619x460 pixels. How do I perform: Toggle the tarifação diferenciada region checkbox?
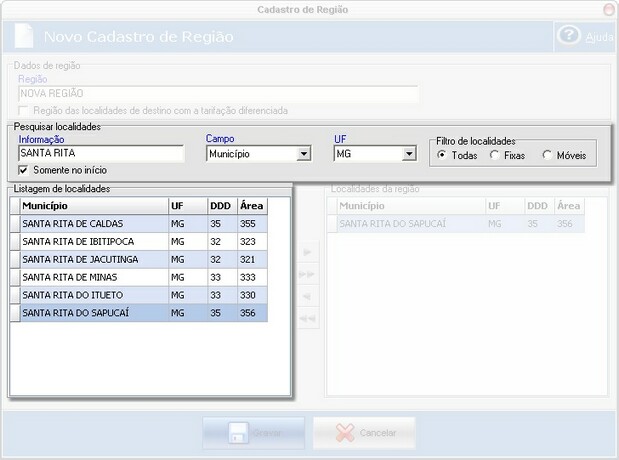tap(23, 111)
